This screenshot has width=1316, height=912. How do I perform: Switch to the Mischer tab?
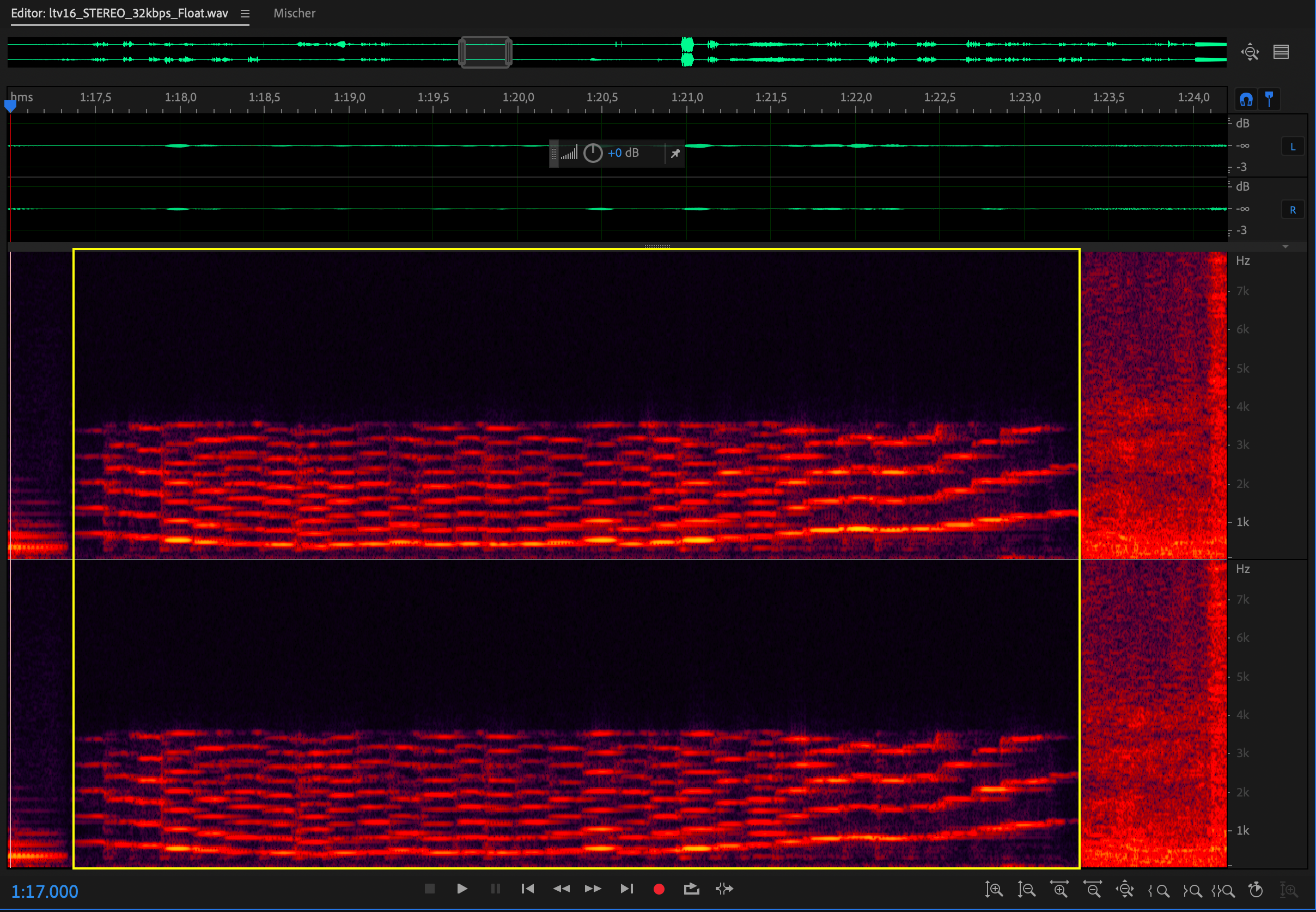pos(294,13)
